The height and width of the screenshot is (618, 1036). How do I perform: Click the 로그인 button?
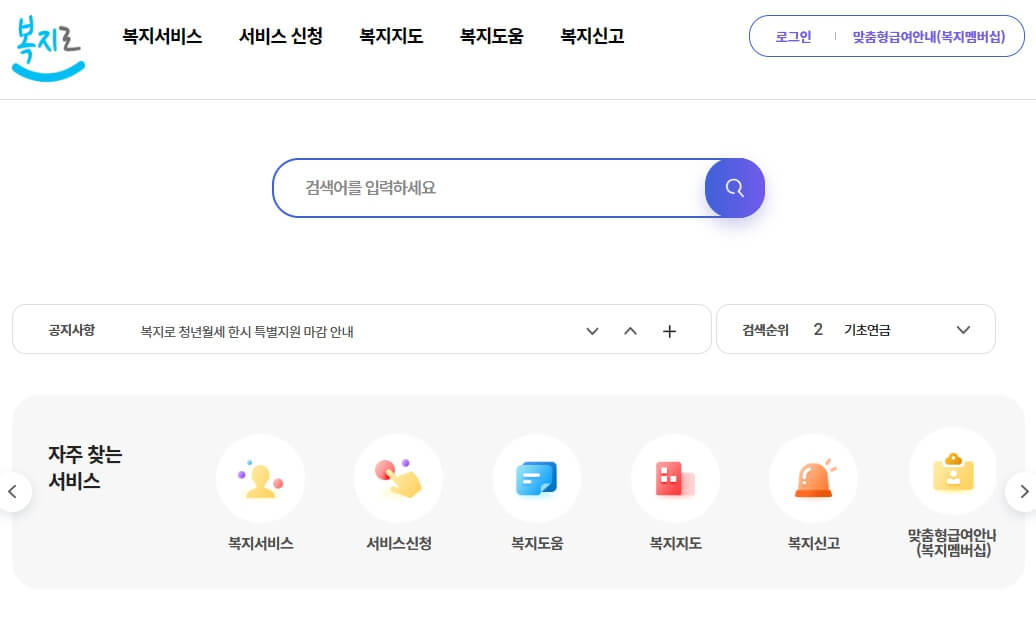tap(791, 36)
